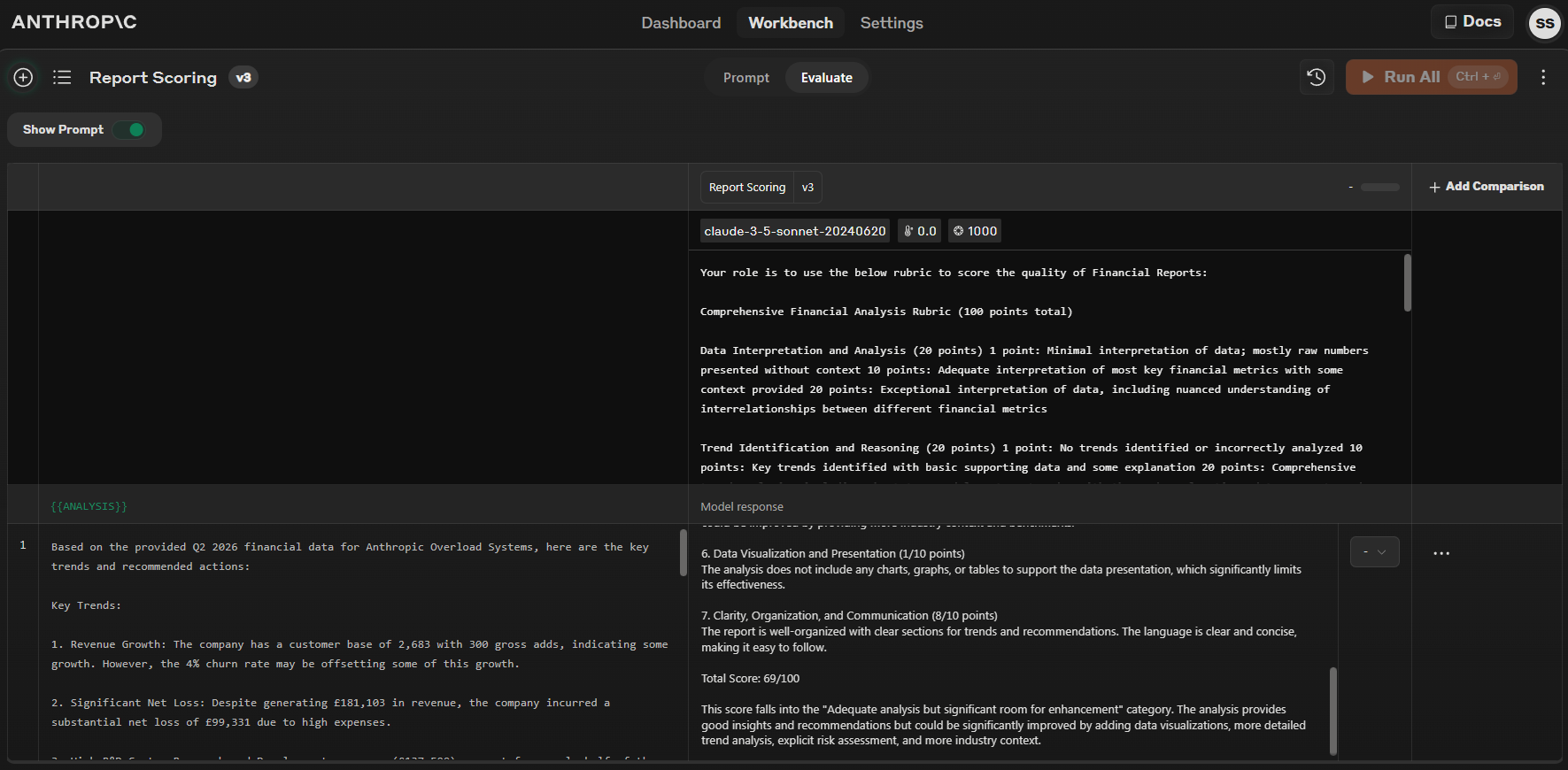This screenshot has height=770, width=1568.
Task: Open the Report Scoring v3 column selector
Action: coord(761,188)
